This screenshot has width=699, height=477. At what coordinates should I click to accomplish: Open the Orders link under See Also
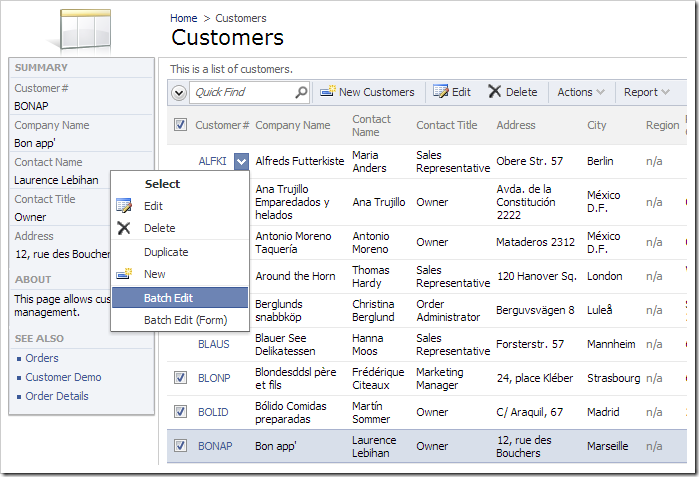pyautogui.click(x=42, y=358)
